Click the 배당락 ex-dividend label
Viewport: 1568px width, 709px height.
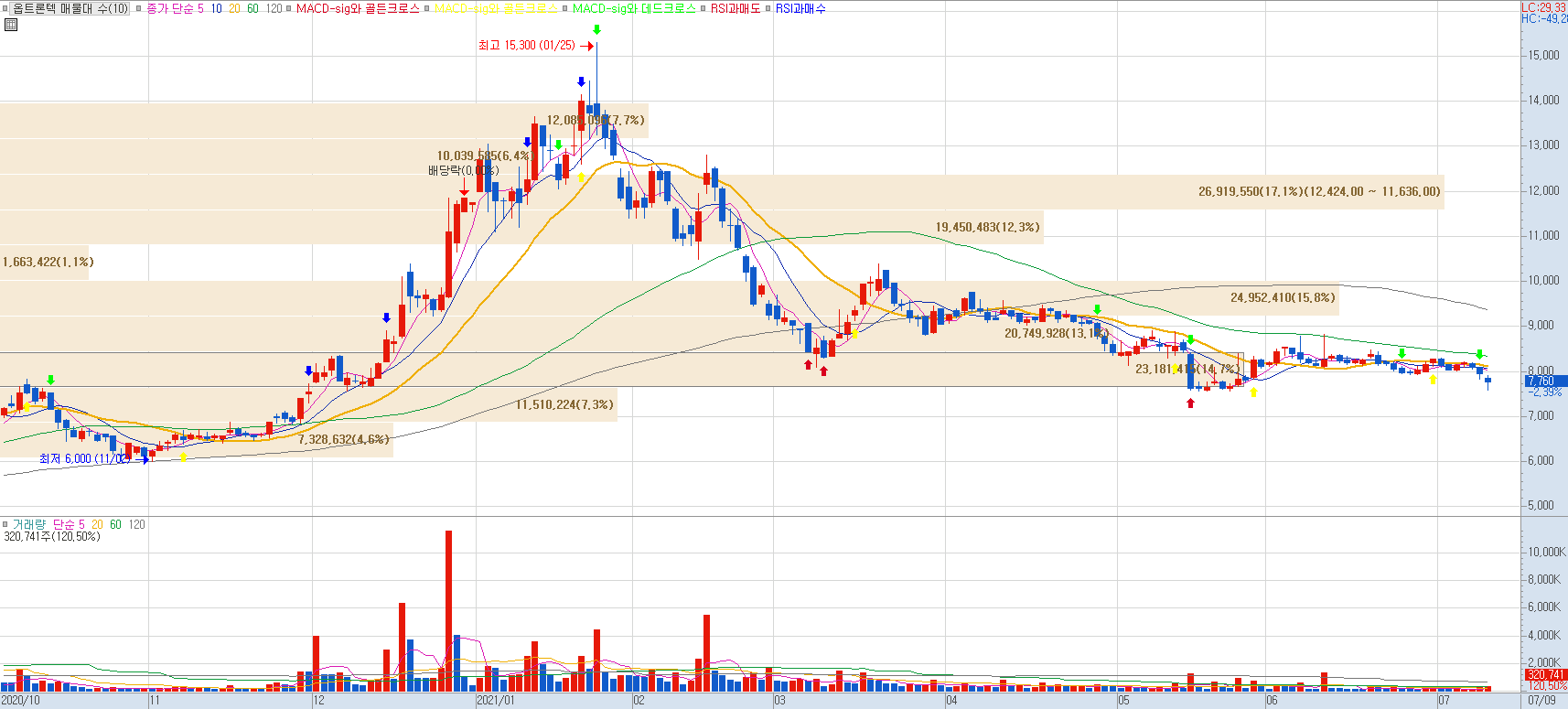click(463, 170)
